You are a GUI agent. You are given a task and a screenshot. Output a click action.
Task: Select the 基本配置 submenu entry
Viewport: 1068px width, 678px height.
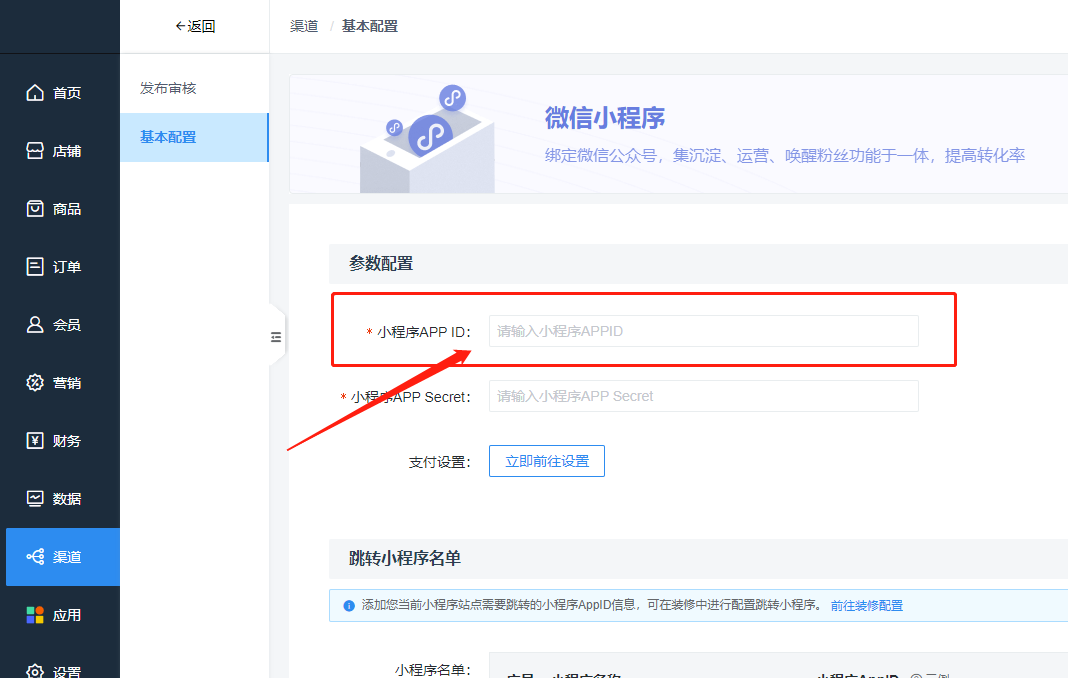pos(194,137)
